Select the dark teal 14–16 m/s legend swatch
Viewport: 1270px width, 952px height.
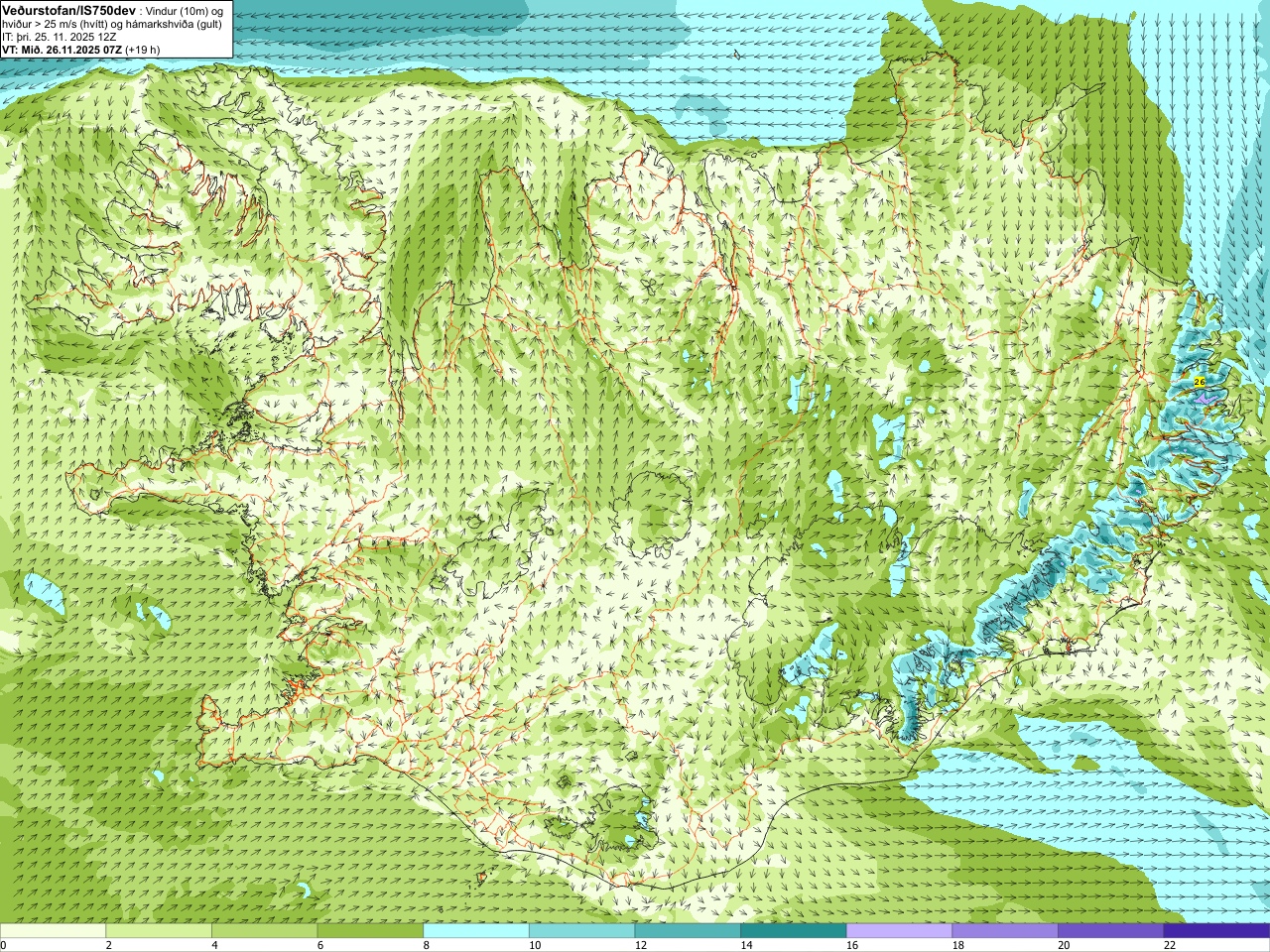(x=794, y=931)
